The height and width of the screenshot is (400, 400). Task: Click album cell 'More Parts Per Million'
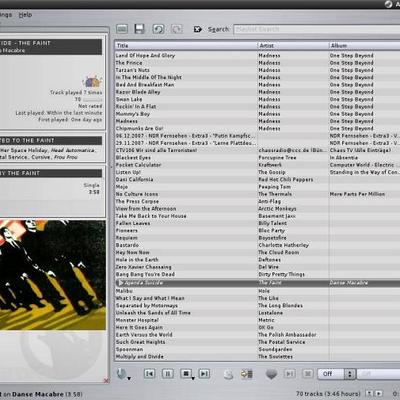(x=357, y=194)
